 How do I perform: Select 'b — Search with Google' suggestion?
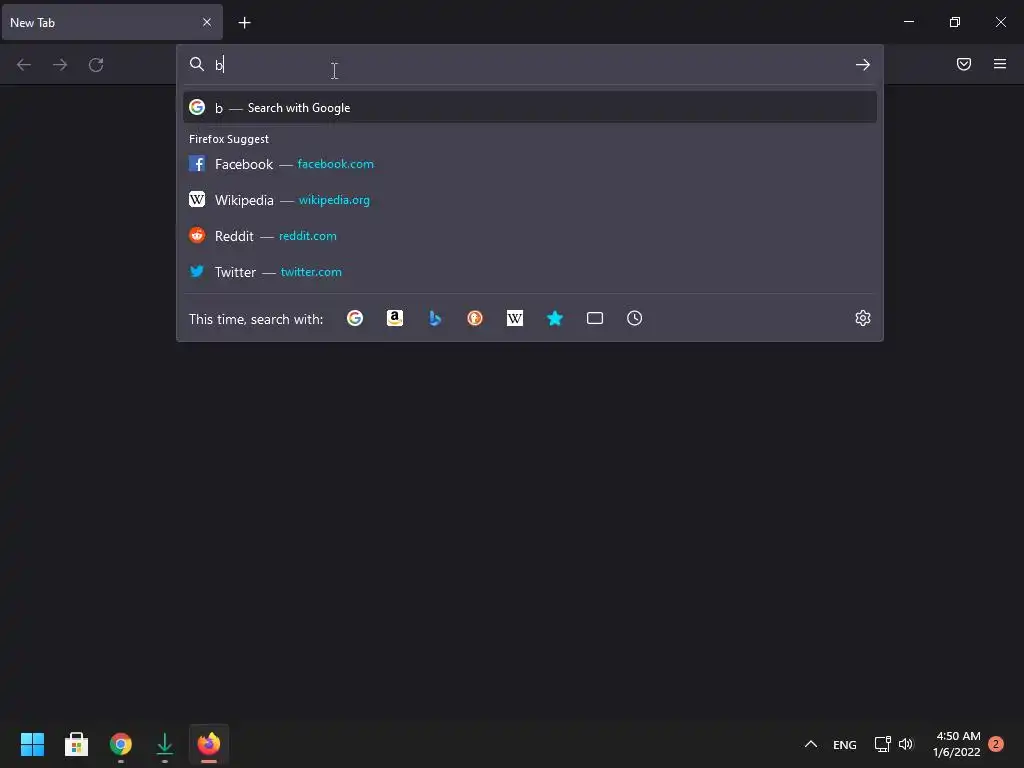[x=530, y=107]
